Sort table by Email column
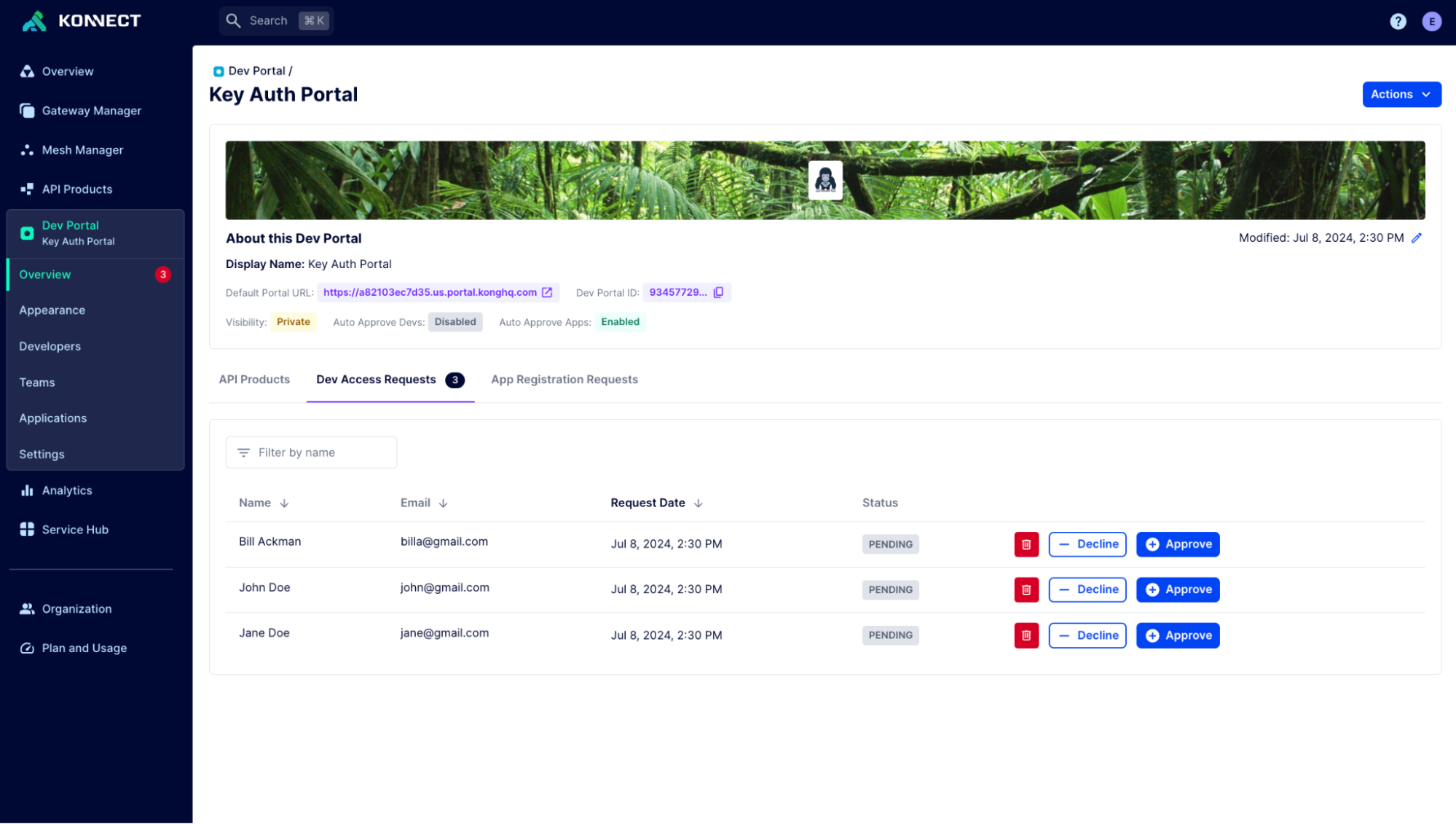This screenshot has height=824, width=1456. pos(443,503)
